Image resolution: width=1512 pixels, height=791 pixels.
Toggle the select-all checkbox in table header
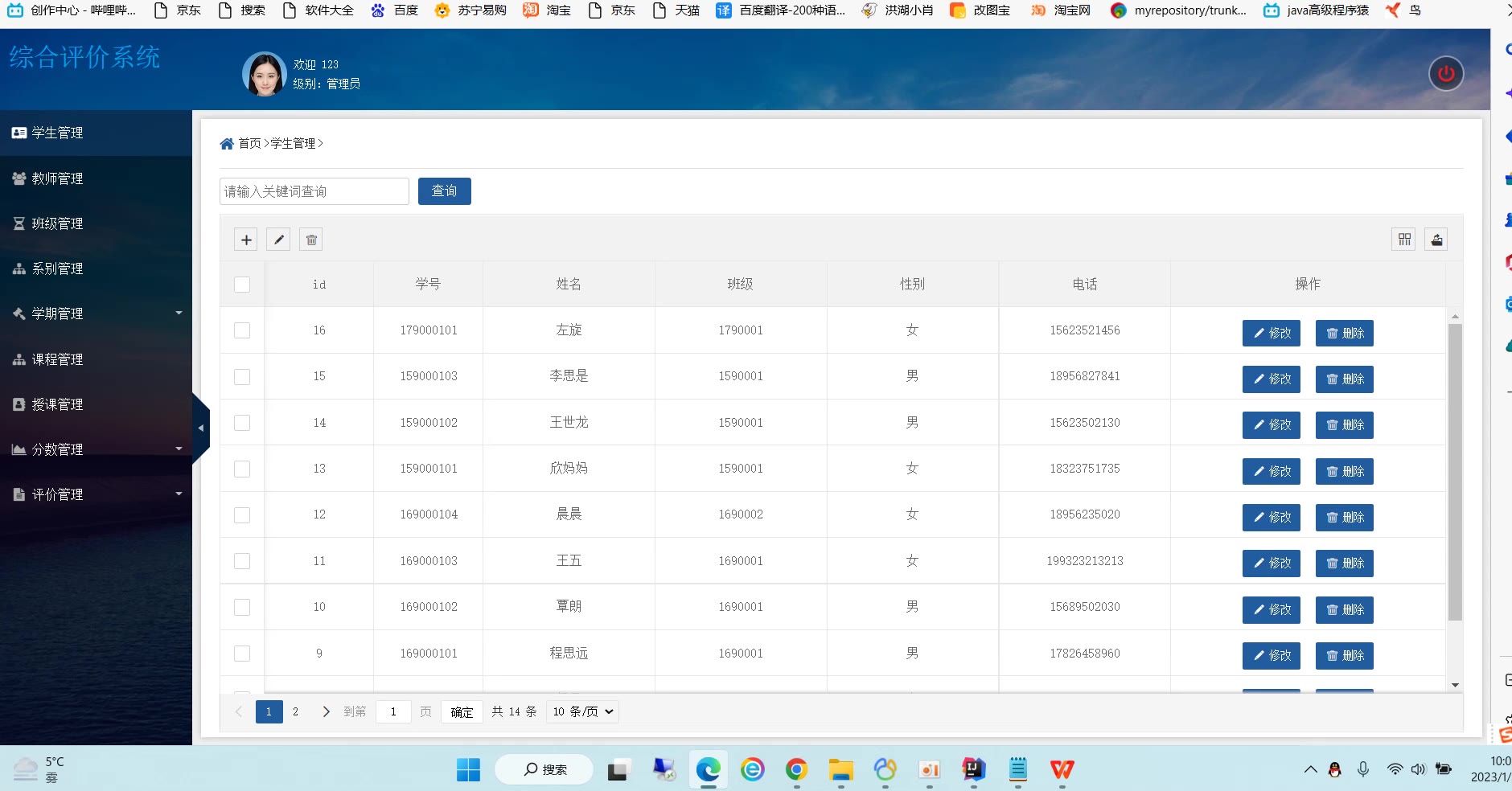coord(242,285)
